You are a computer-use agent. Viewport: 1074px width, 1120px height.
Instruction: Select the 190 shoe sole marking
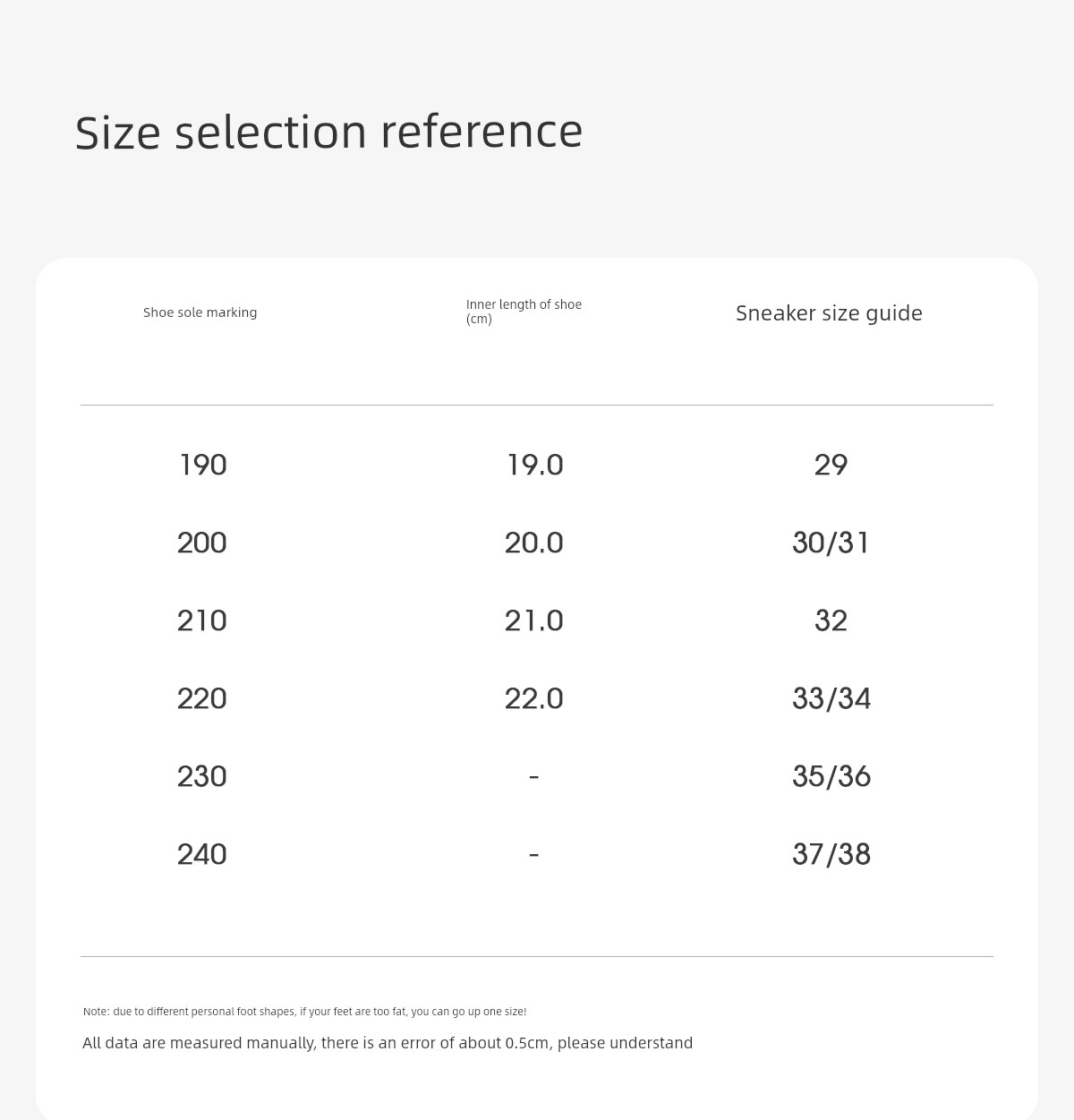coord(203,465)
